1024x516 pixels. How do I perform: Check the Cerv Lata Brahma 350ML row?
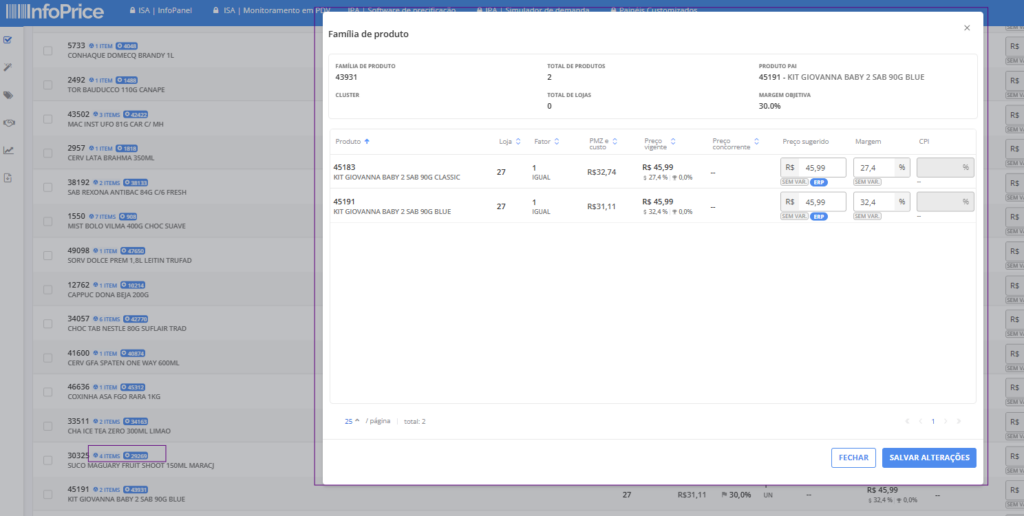click(x=48, y=153)
